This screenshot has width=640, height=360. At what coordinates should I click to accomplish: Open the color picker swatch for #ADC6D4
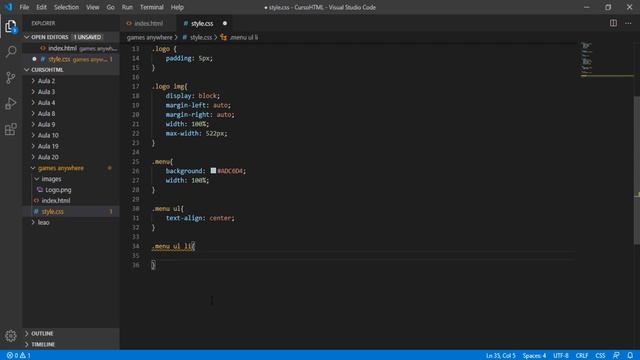pos(213,171)
